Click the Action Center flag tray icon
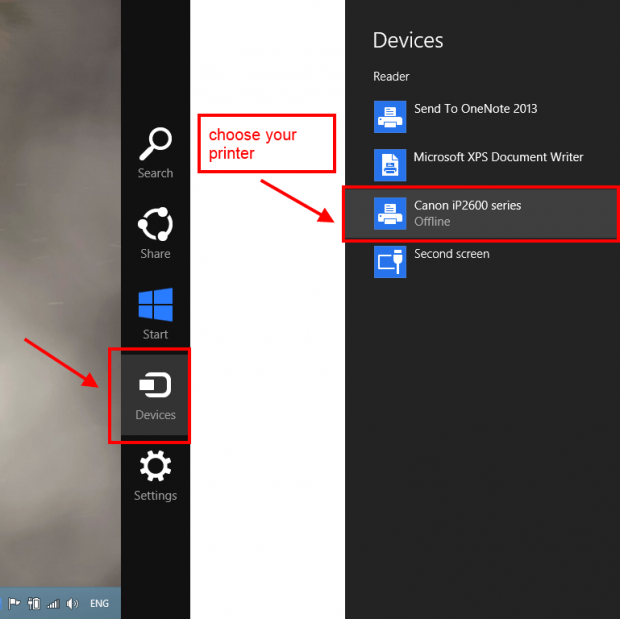This screenshot has height=619, width=620. [14, 603]
